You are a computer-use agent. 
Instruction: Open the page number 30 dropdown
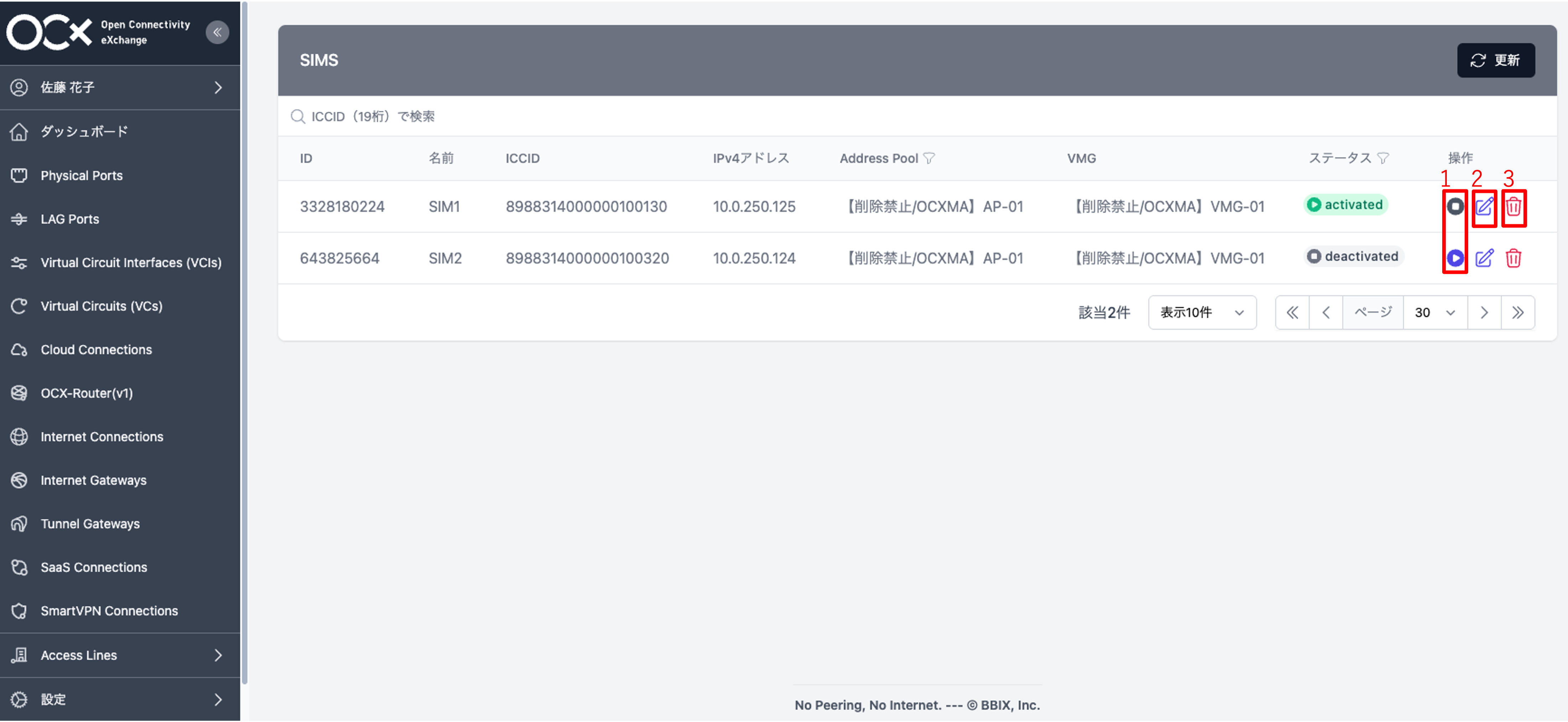tap(1435, 312)
